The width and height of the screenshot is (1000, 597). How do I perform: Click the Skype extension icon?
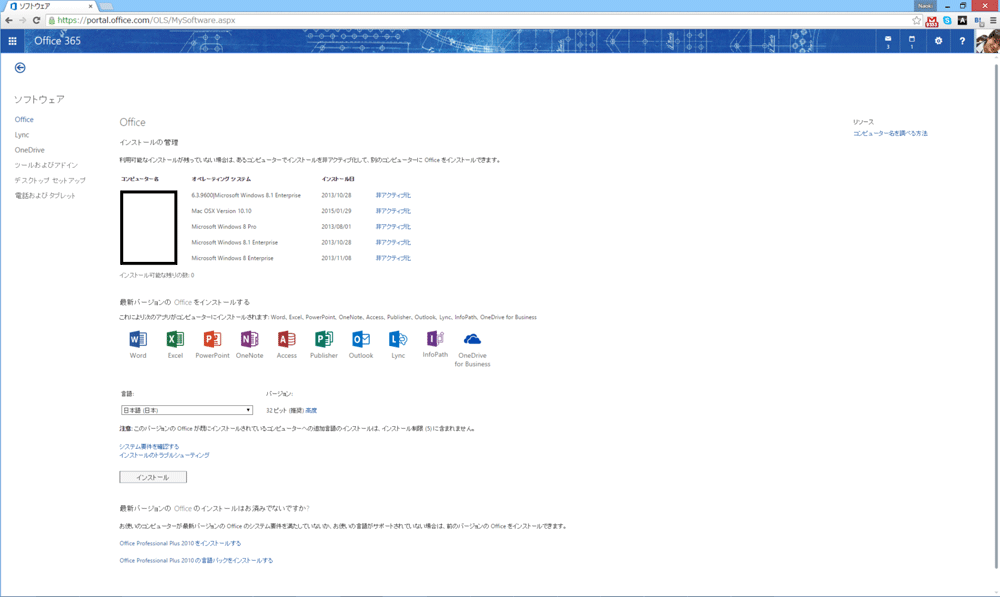(948, 20)
